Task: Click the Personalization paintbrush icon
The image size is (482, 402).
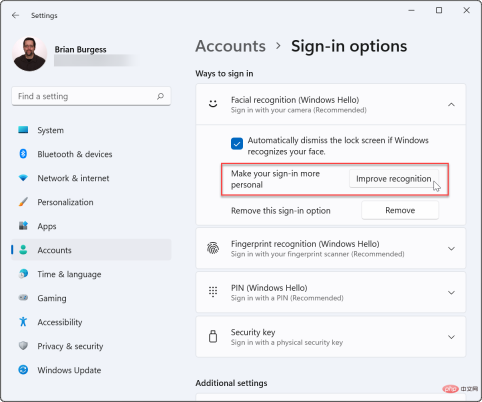Action: coord(23,202)
